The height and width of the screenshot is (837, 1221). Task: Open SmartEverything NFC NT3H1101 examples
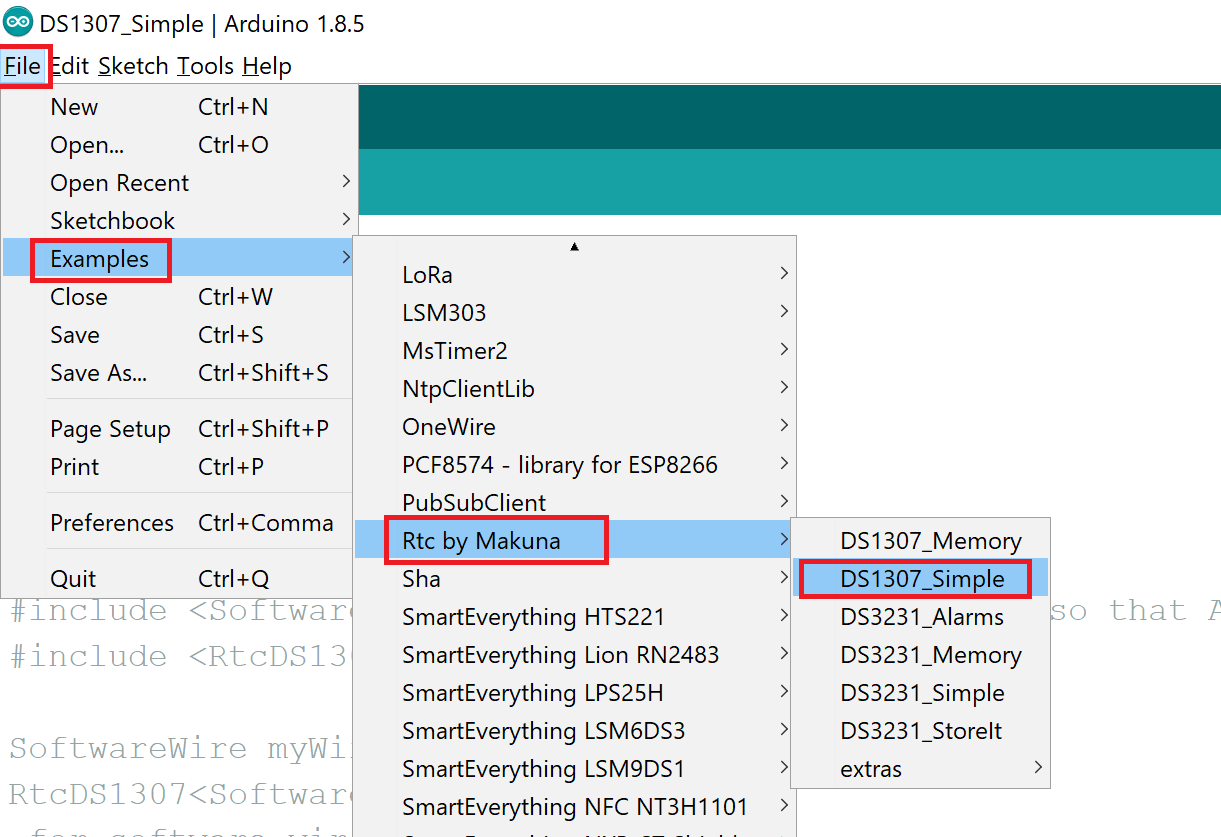(x=575, y=807)
